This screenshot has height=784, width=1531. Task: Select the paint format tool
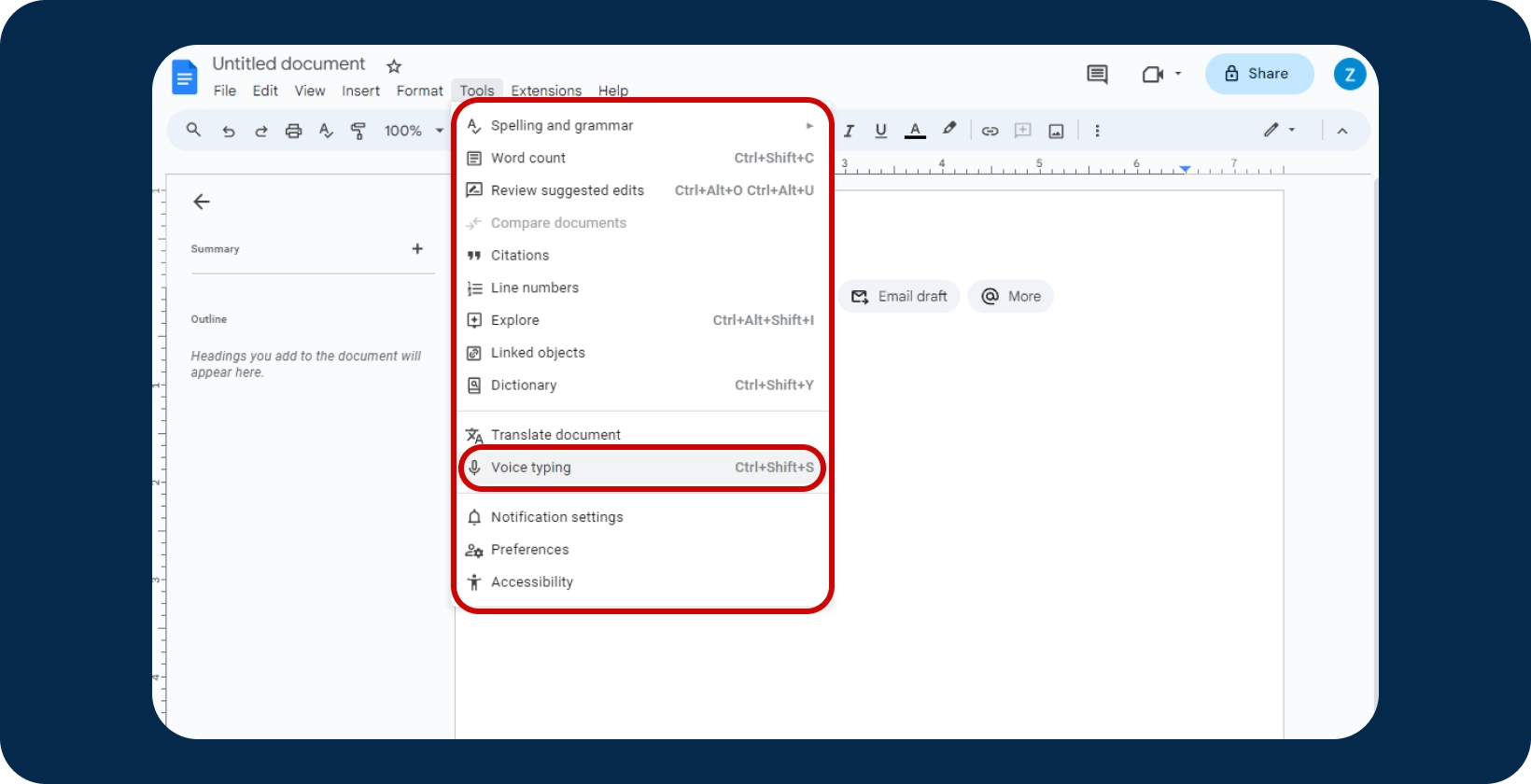pyautogui.click(x=358, y=131)
